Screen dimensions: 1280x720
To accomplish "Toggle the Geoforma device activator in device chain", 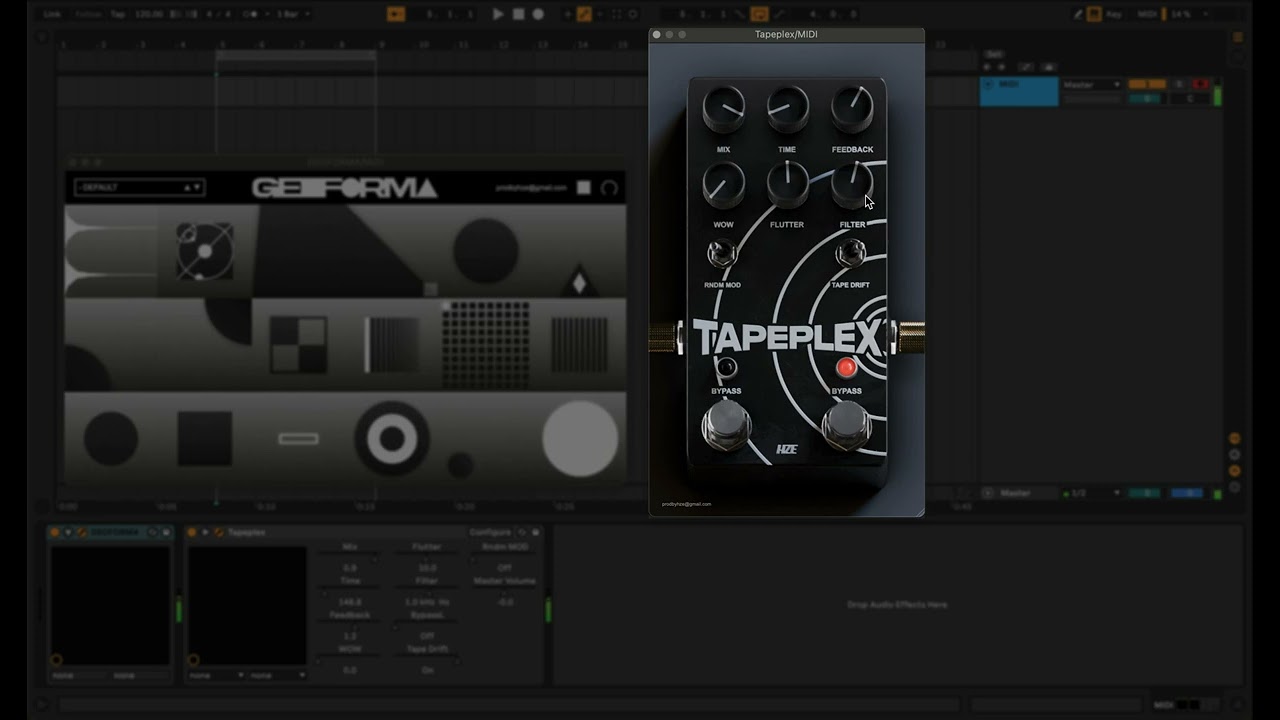I will tap(55, 533).
